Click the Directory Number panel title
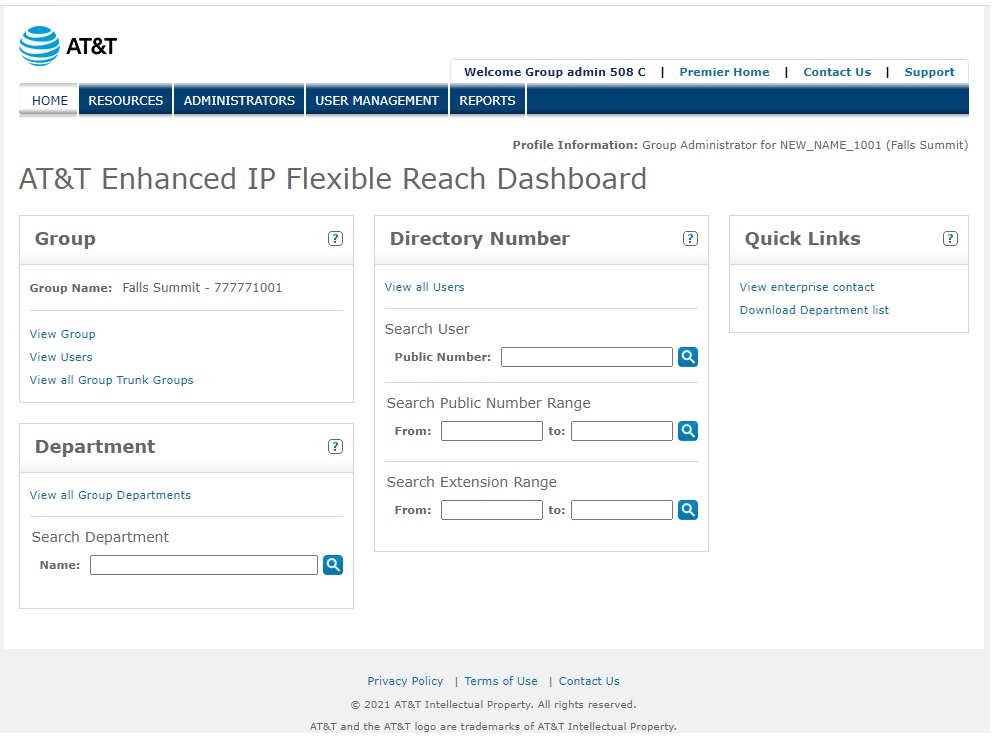The image size is (994, 744). pos(479,239)
